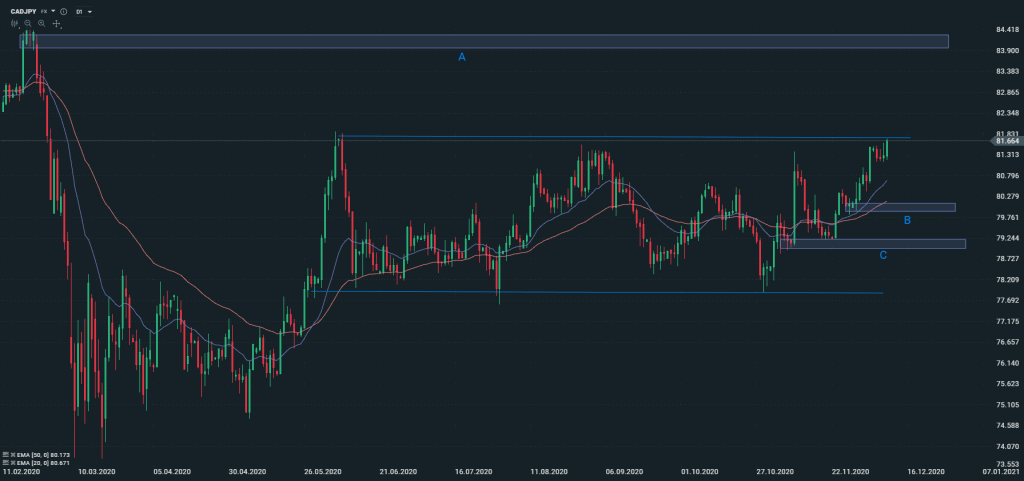The width and height of the screenshot is (1024, 481).
Task: Open the D1 timeframe dropdown
Action: click(84, 12)
